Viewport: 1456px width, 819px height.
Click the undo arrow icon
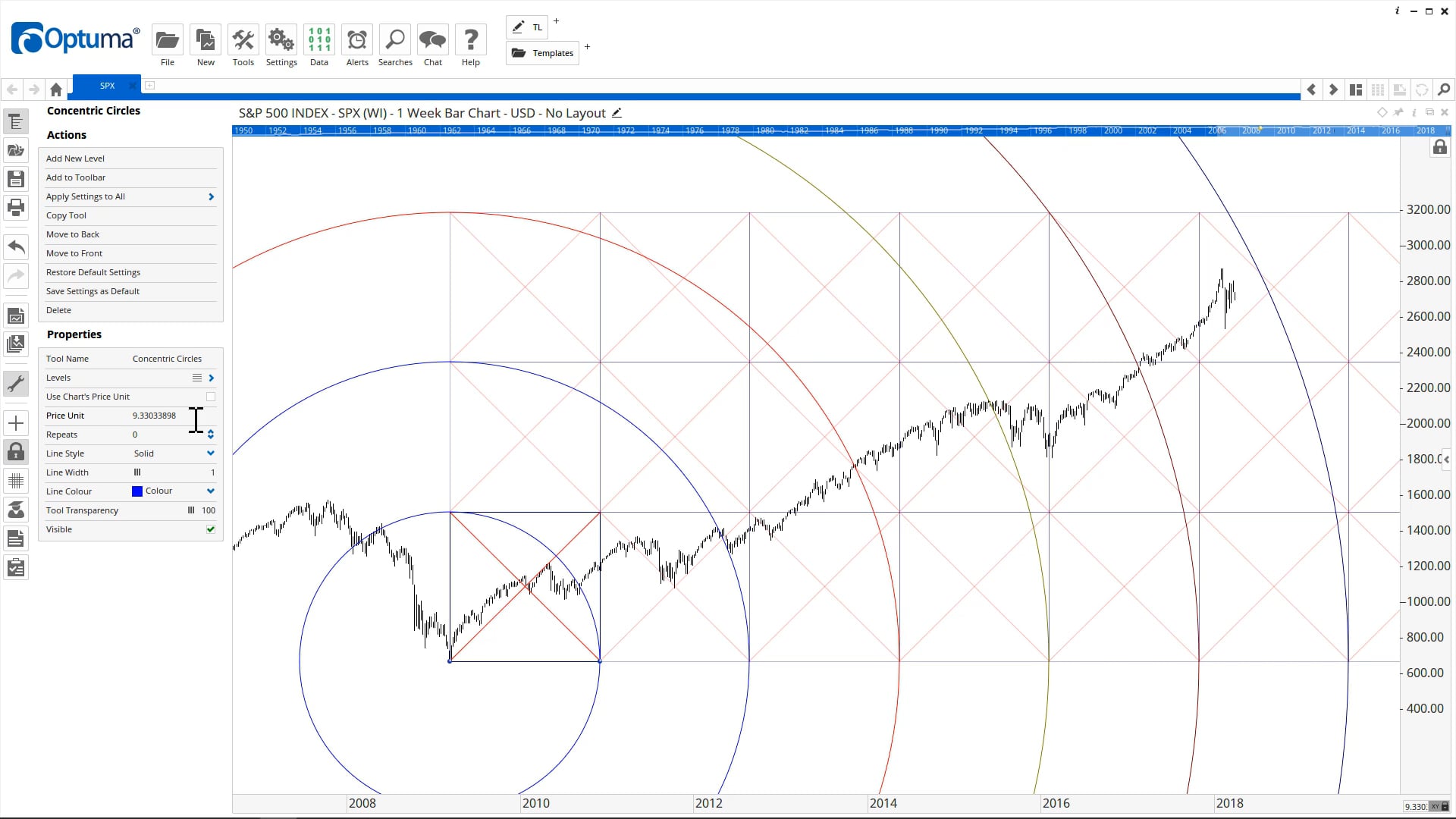pos(16,246)
